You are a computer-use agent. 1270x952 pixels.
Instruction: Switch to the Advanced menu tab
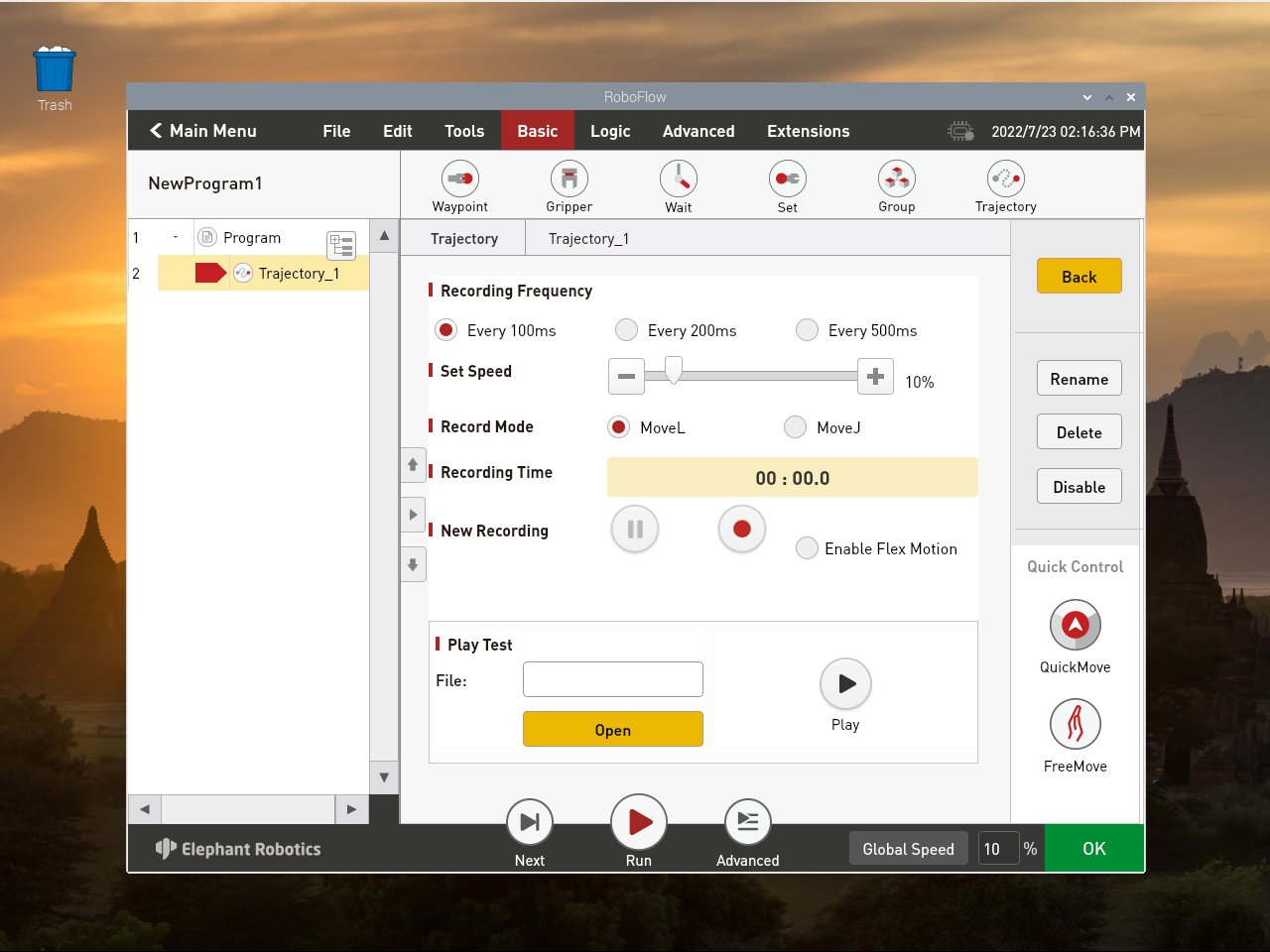pos(698,131)
